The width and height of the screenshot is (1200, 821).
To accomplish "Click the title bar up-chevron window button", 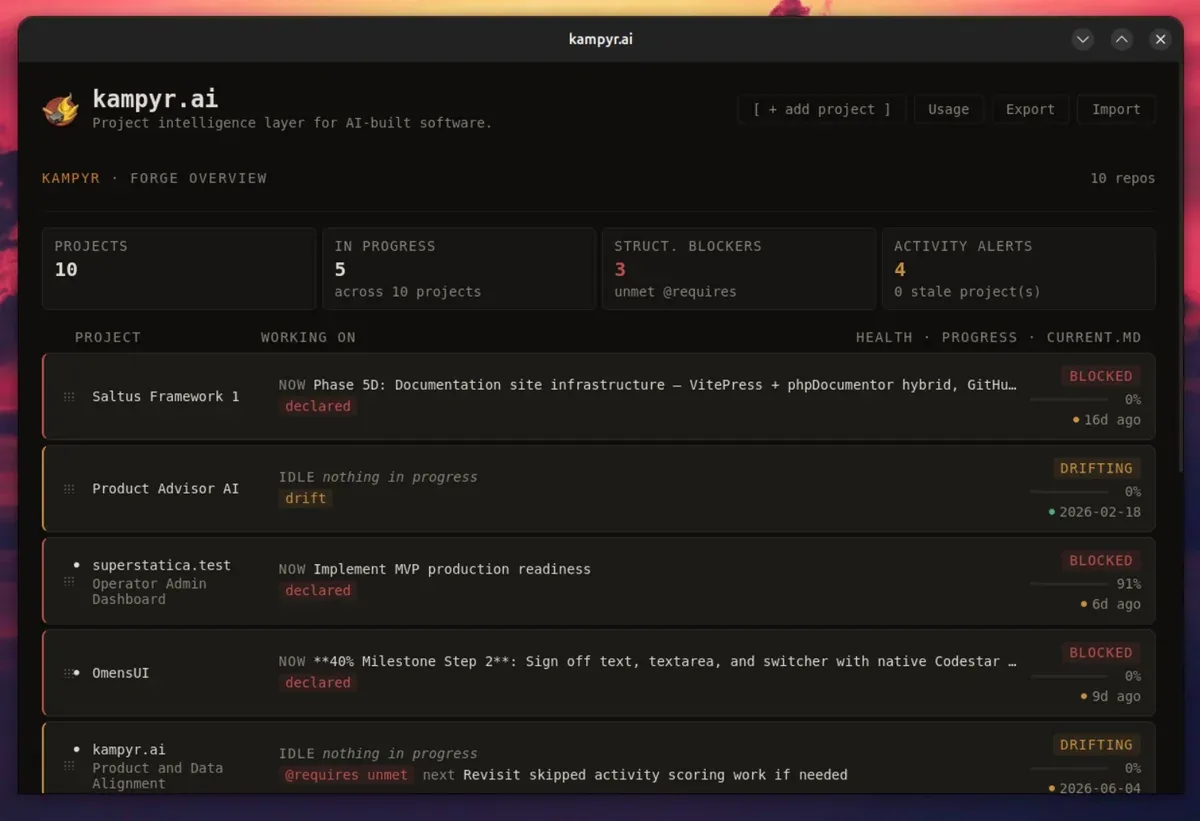I will pyautogui.click(x=1122, y=39).
